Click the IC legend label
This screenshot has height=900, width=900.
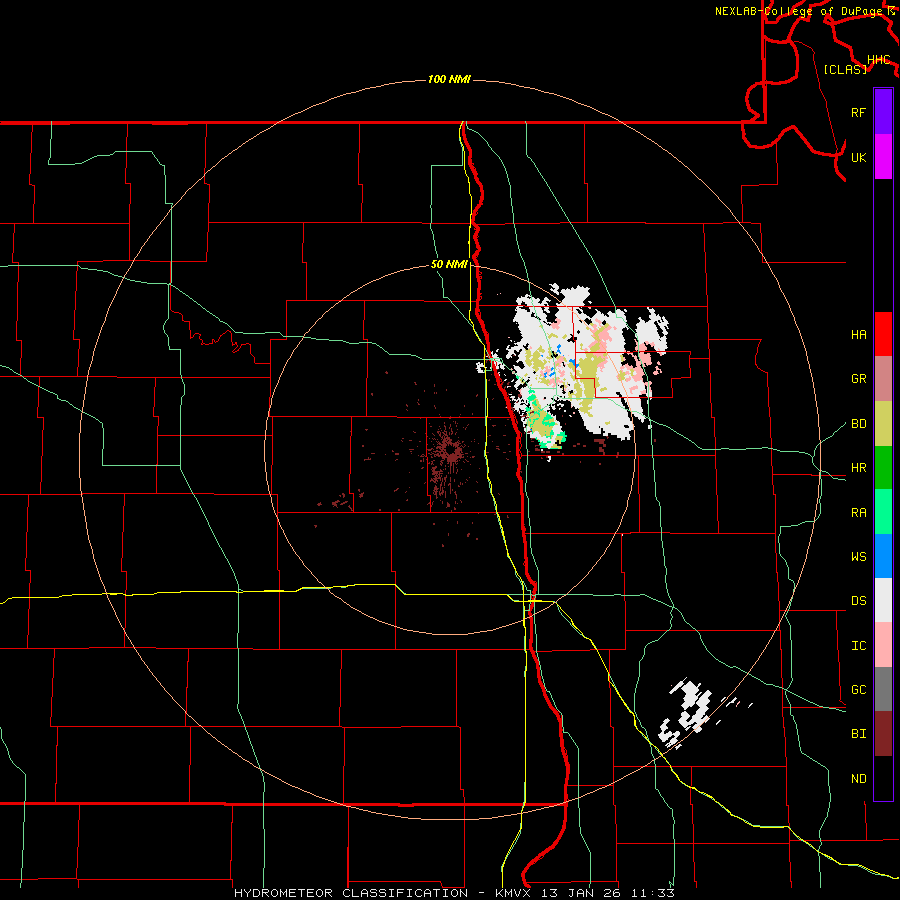(x=859, y=646)
